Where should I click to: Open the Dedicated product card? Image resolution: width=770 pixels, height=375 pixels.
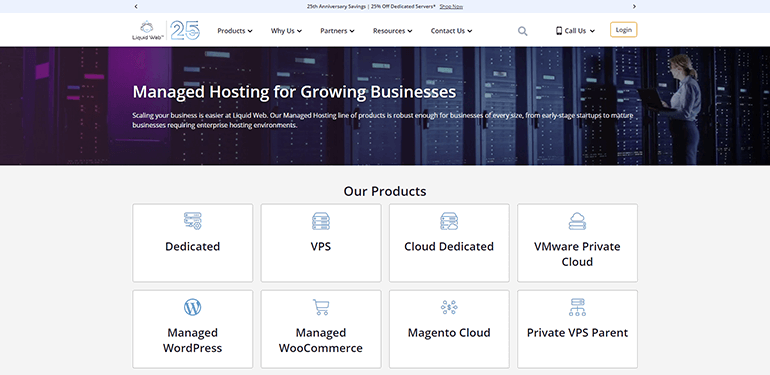pyautogui.click(x=192, y=243)
